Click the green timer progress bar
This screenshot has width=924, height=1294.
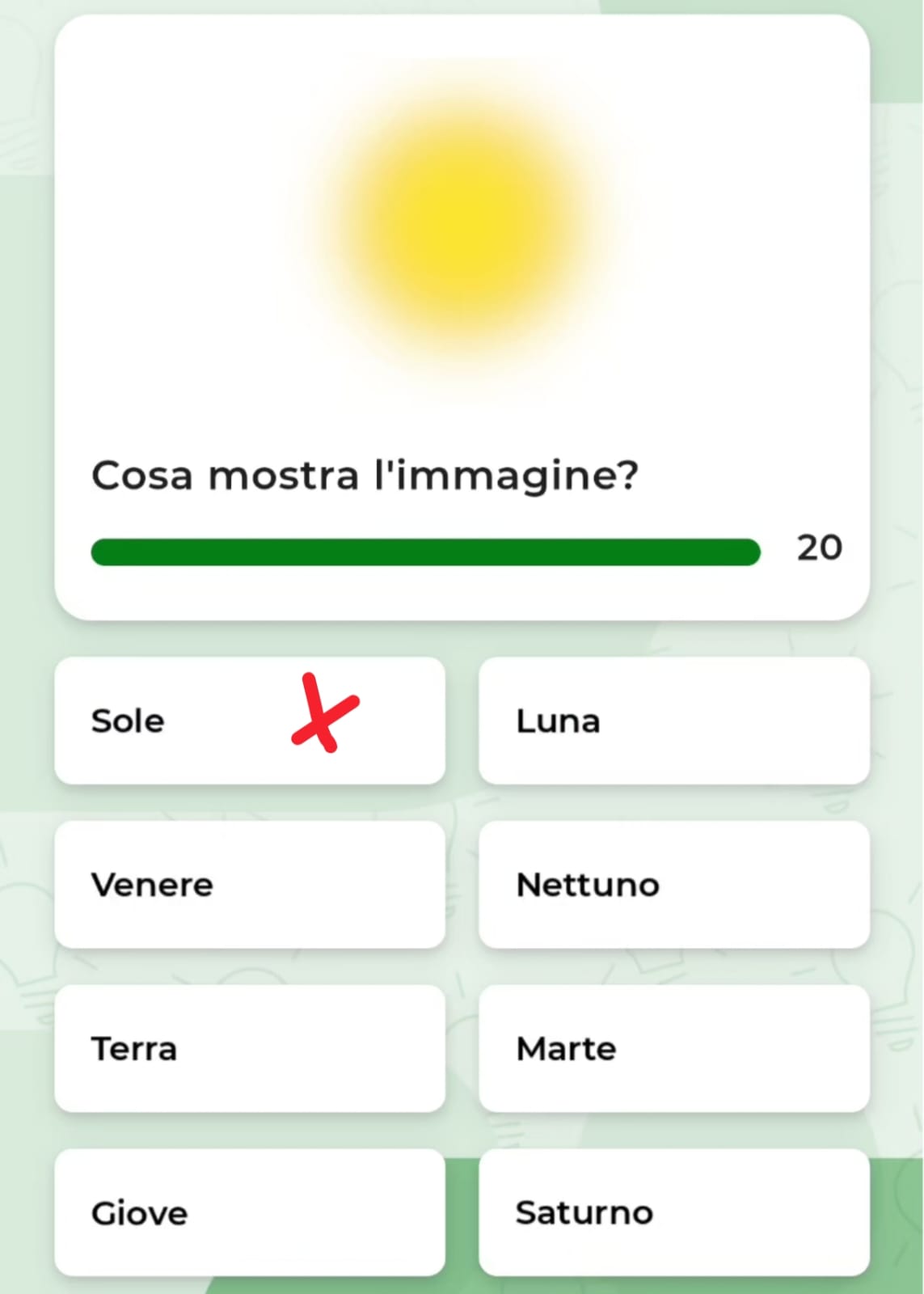click(425, 552)
